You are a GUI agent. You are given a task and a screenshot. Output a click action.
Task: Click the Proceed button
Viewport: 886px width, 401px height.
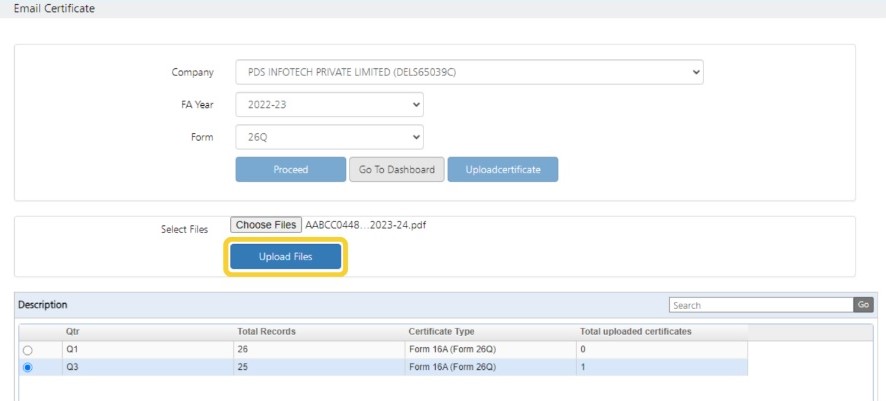point(290,169)
